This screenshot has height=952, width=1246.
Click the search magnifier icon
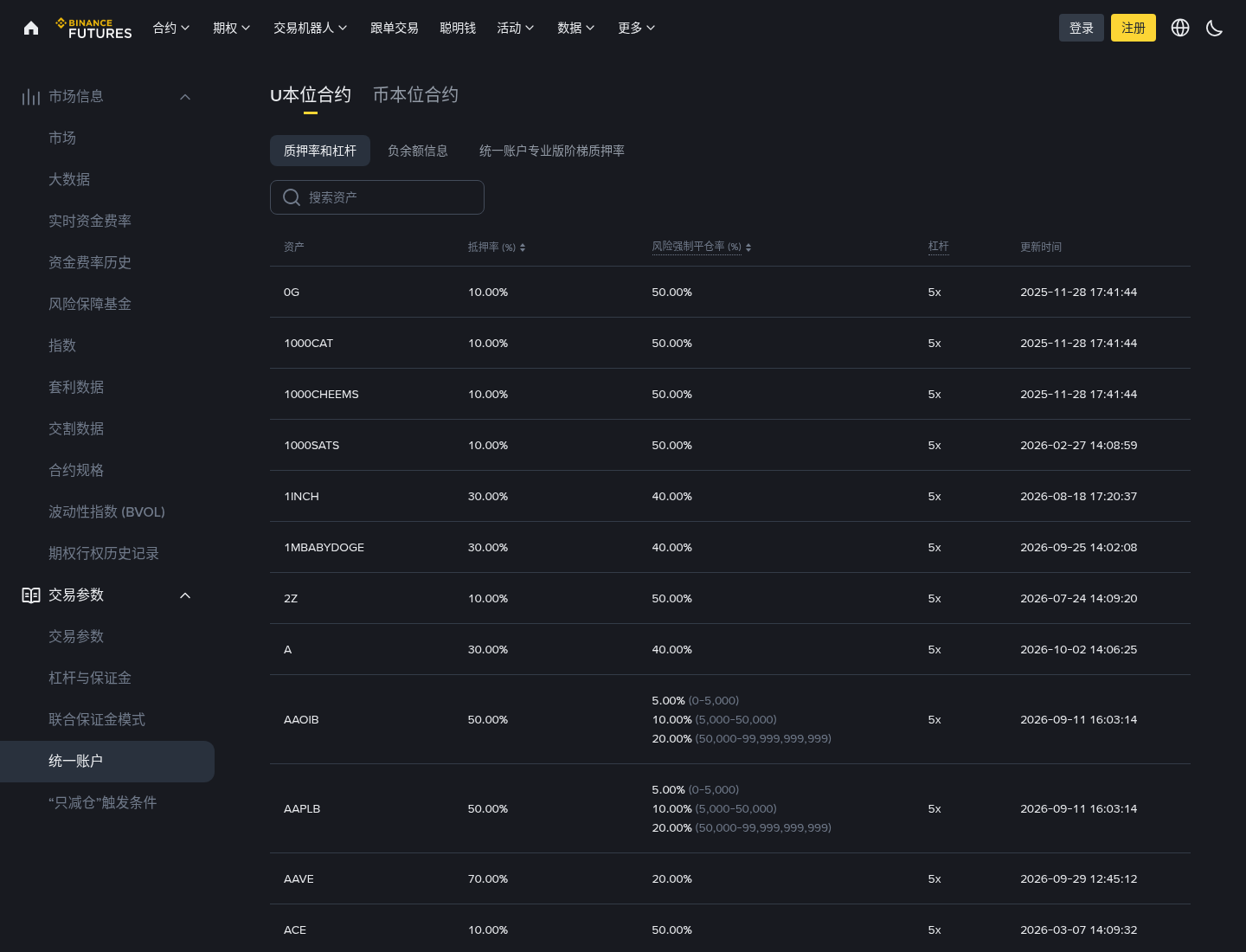292,197
